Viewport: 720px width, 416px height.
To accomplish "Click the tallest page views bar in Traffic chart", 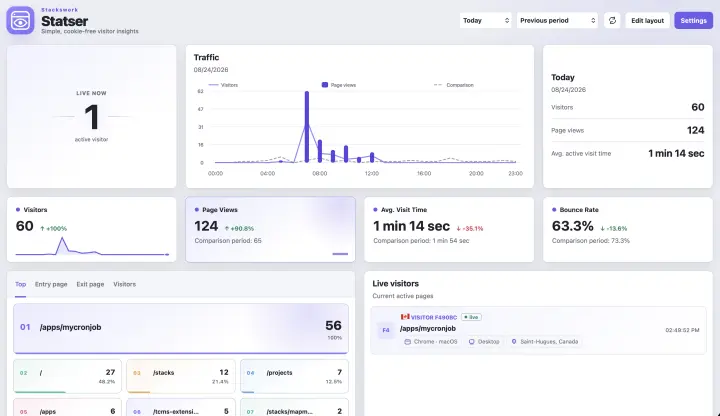I will tap(307, 127).
